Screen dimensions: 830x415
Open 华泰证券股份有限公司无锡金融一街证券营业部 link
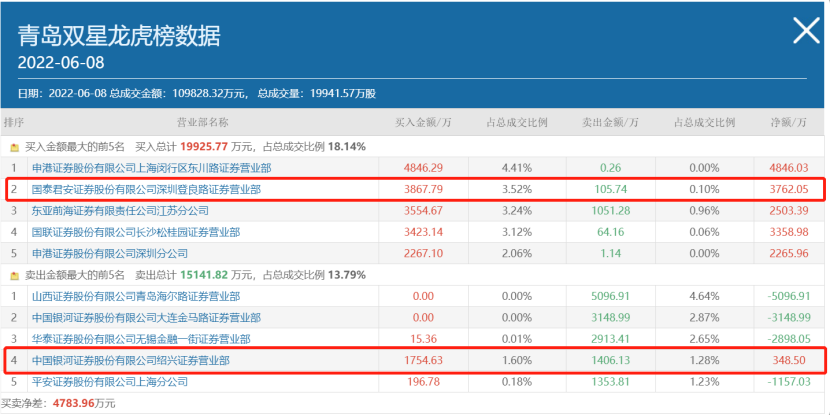(x=141, y=339)
